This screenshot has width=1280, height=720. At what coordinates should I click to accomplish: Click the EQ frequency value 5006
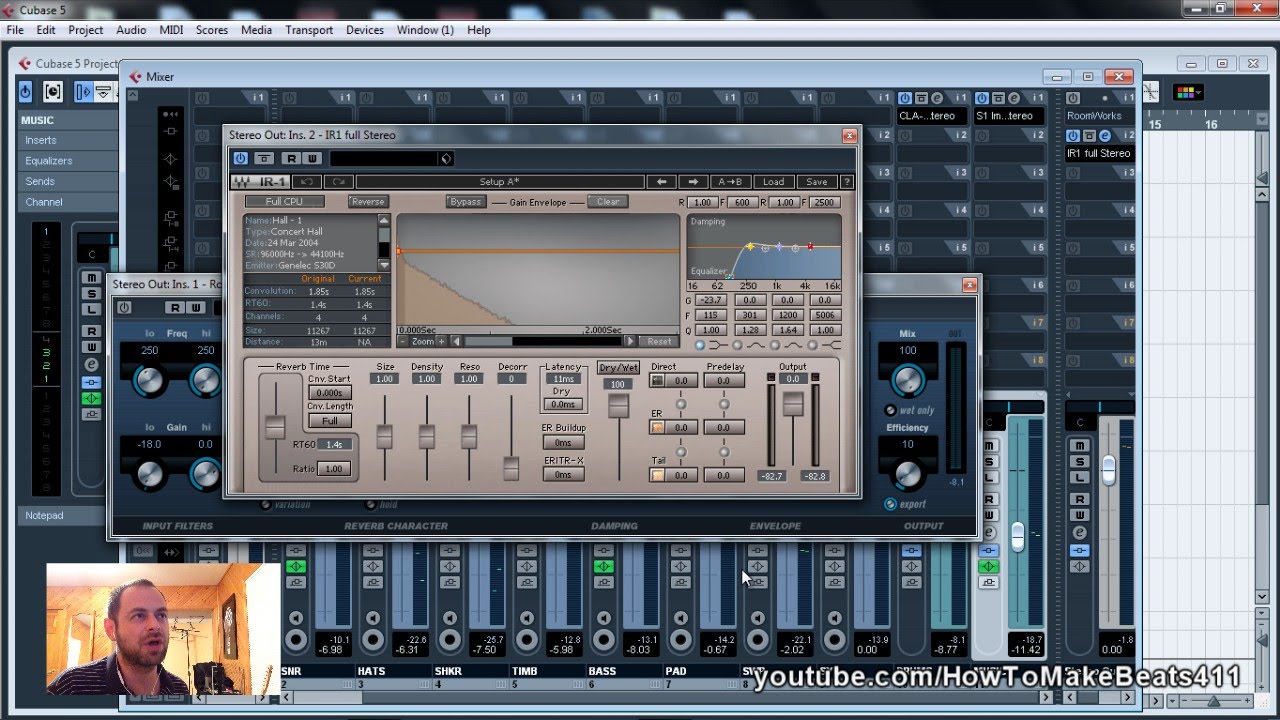825,315
